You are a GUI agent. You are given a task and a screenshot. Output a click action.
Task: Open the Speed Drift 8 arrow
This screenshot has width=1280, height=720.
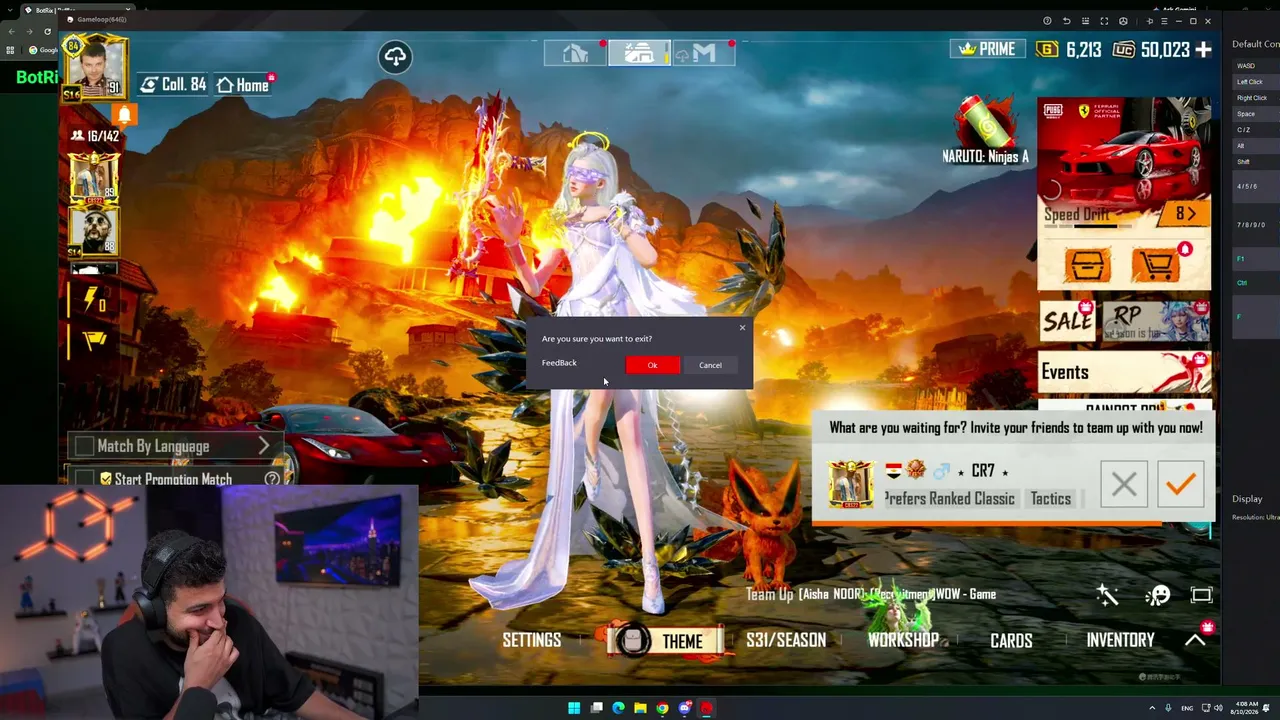tap(1187, 213)
